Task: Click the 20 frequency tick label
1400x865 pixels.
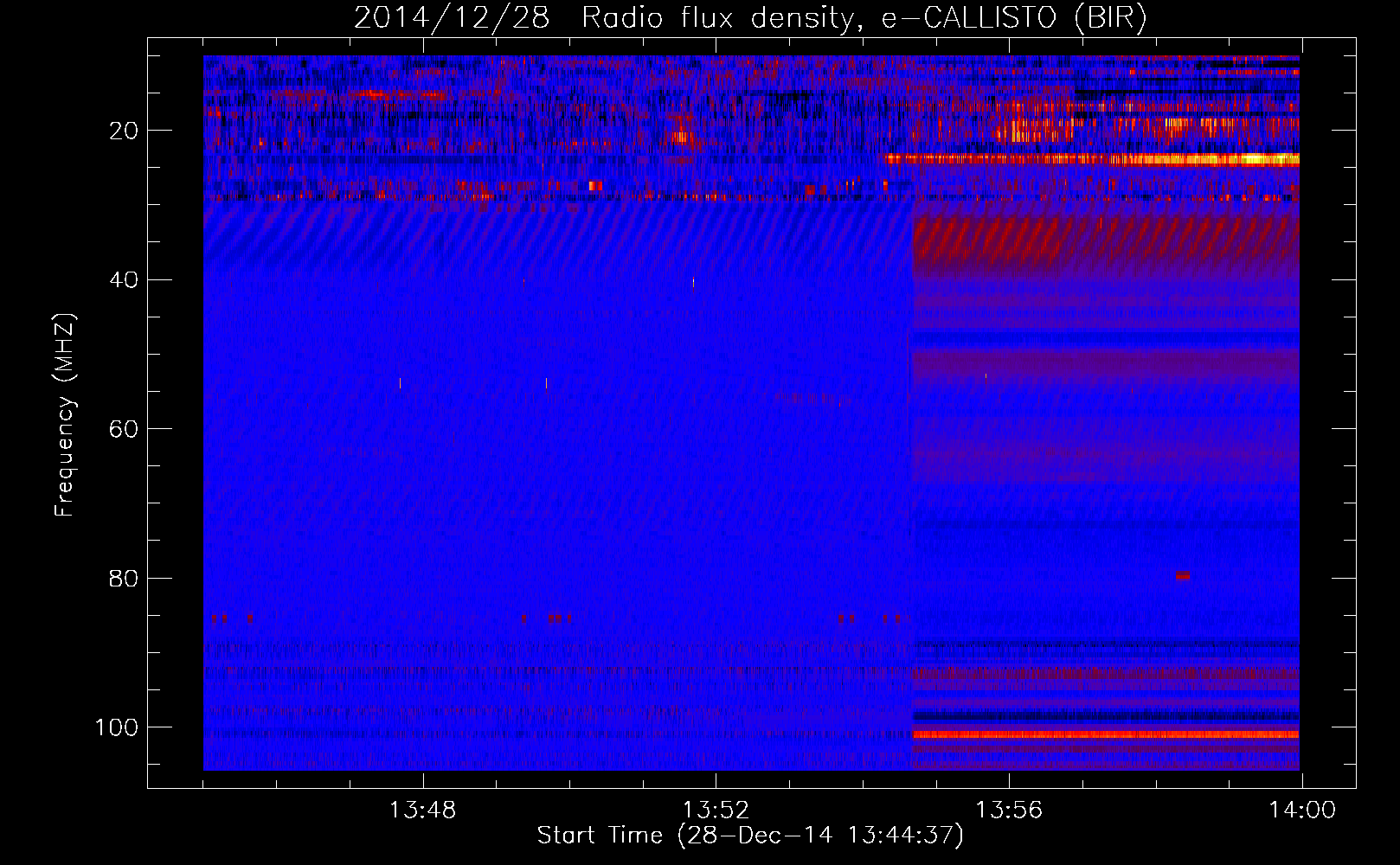Action: pos(124,131)
